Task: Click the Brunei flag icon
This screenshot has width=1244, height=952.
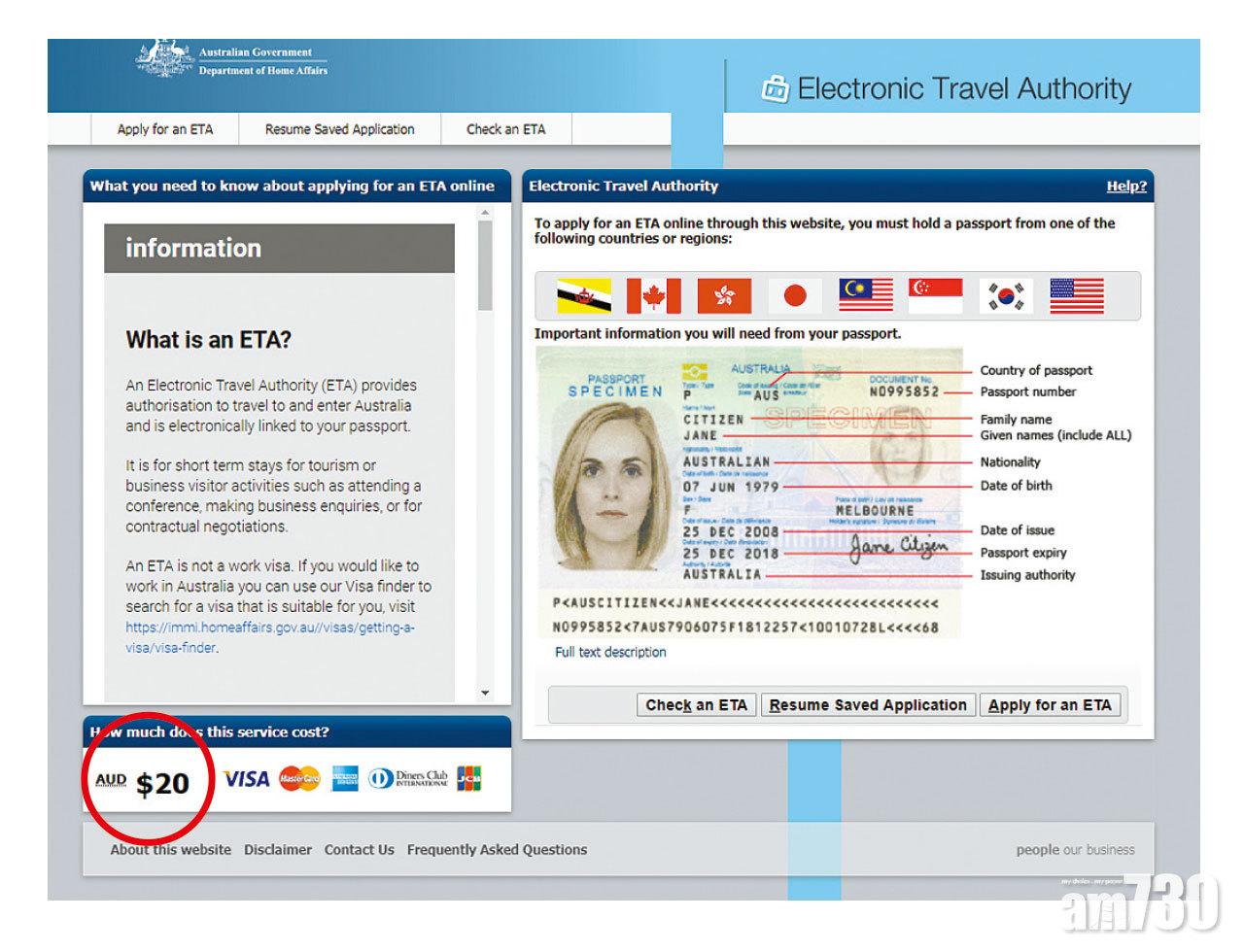Action: (583, 296)
